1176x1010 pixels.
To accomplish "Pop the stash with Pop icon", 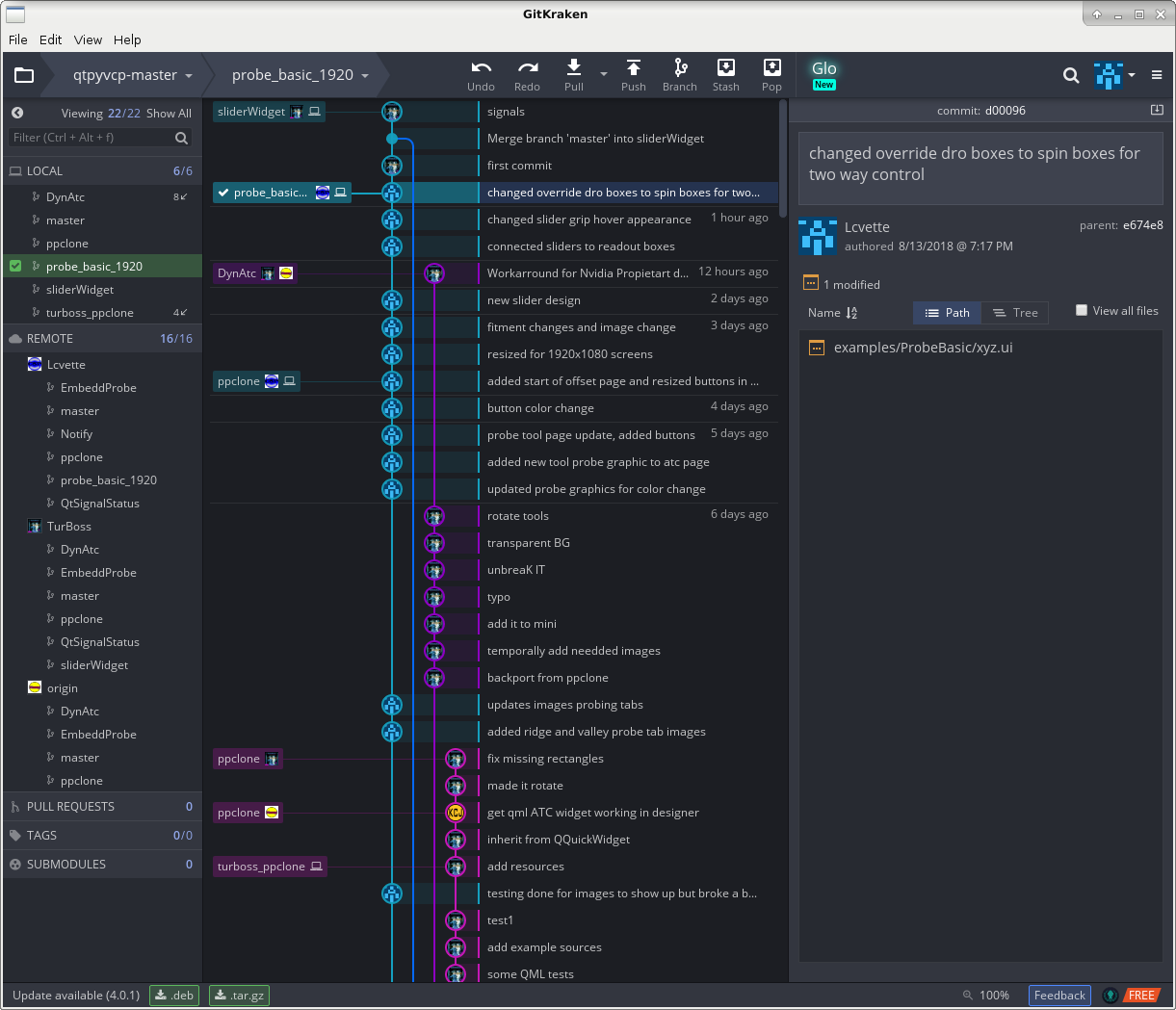I will click(771, 66).
